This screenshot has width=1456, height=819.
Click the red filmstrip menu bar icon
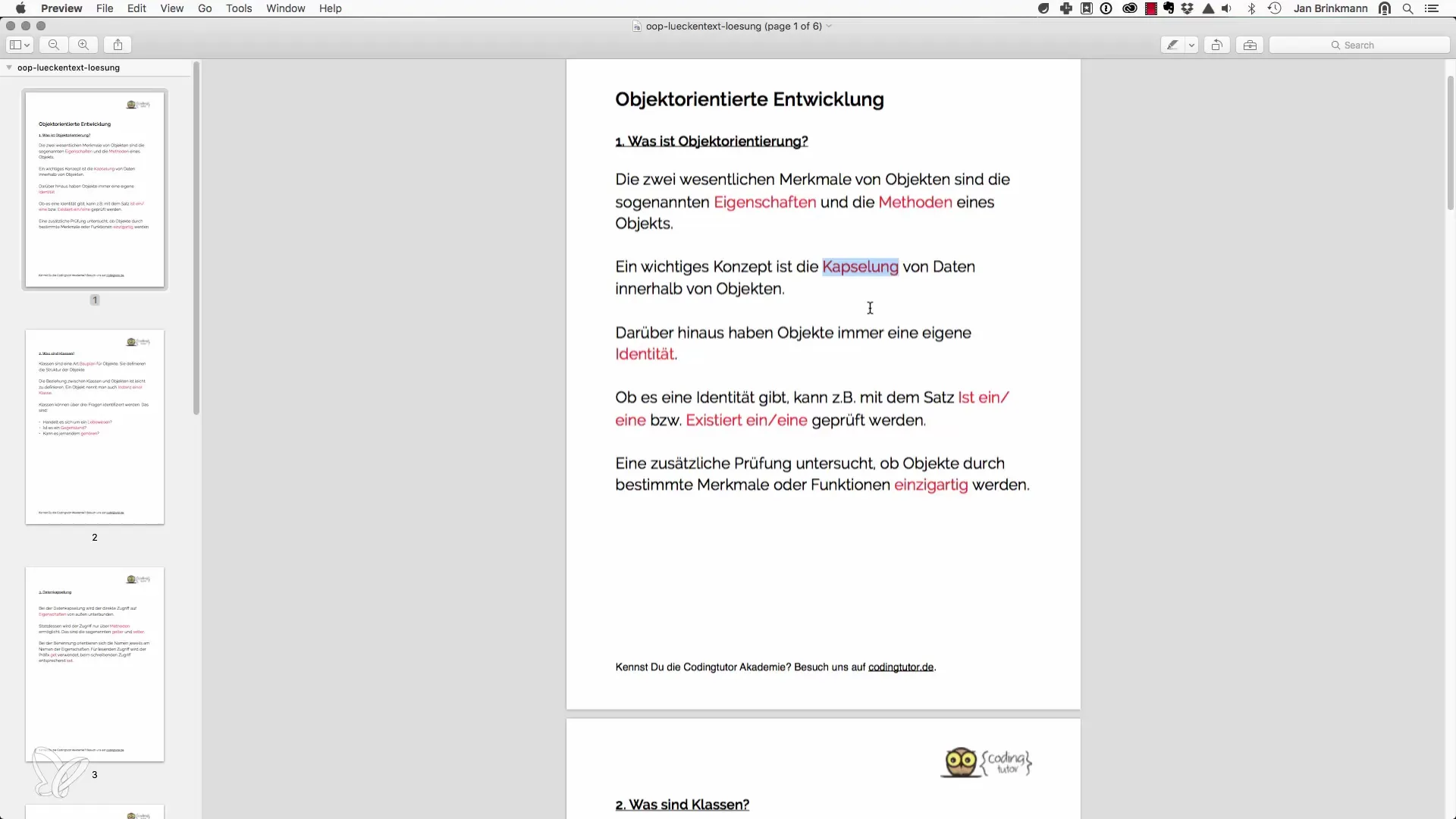[x=1150, y=8]
